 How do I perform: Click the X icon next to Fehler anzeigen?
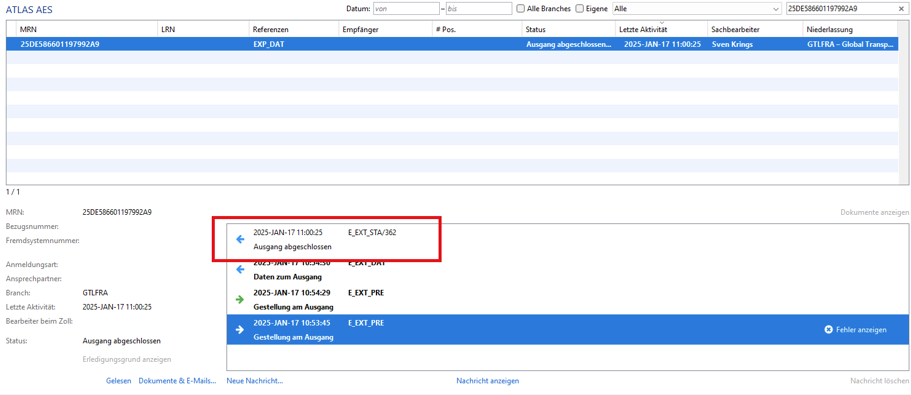click(828, 330)
